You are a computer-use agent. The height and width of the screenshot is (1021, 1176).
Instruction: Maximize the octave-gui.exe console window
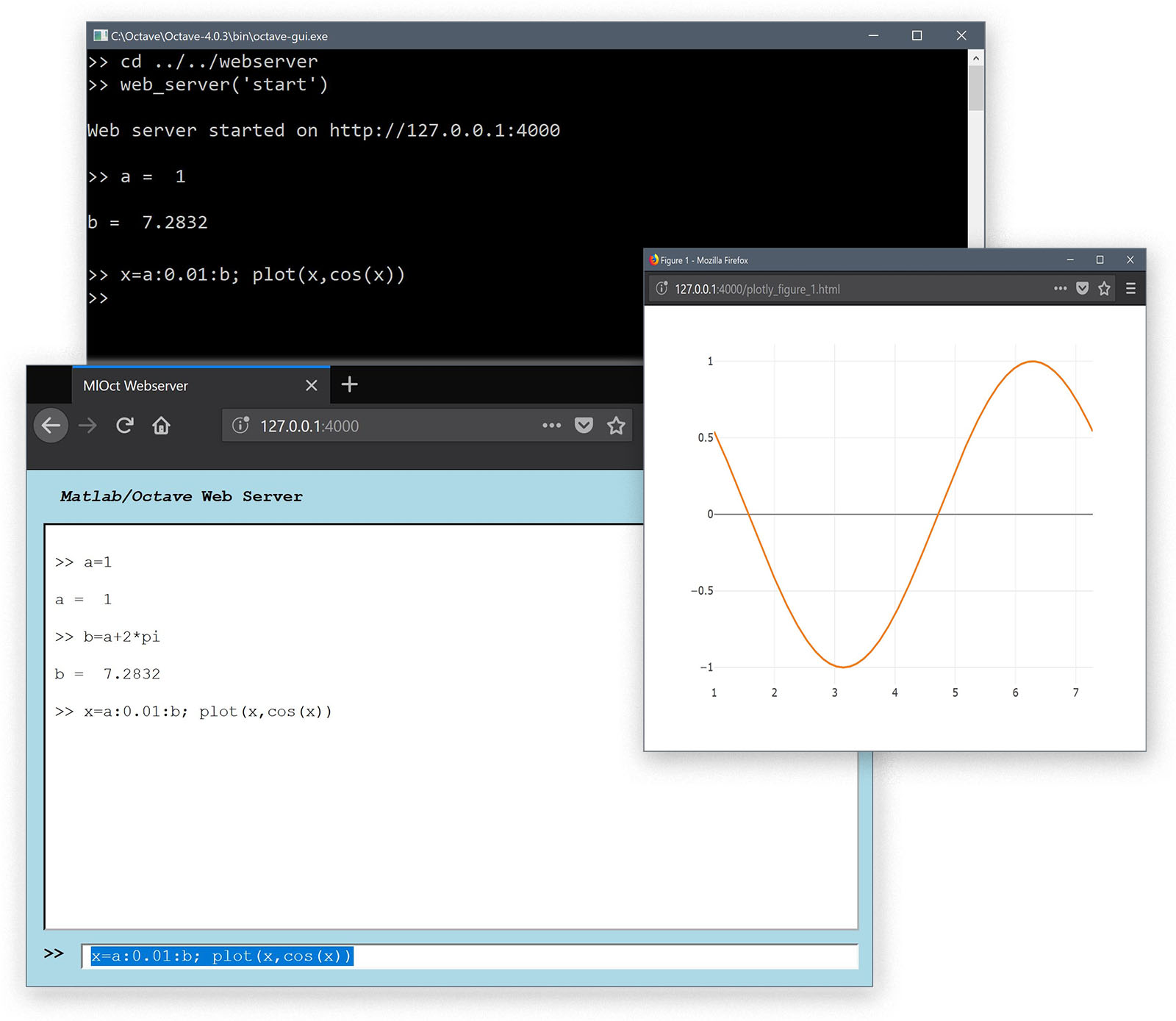pos(917,35)
